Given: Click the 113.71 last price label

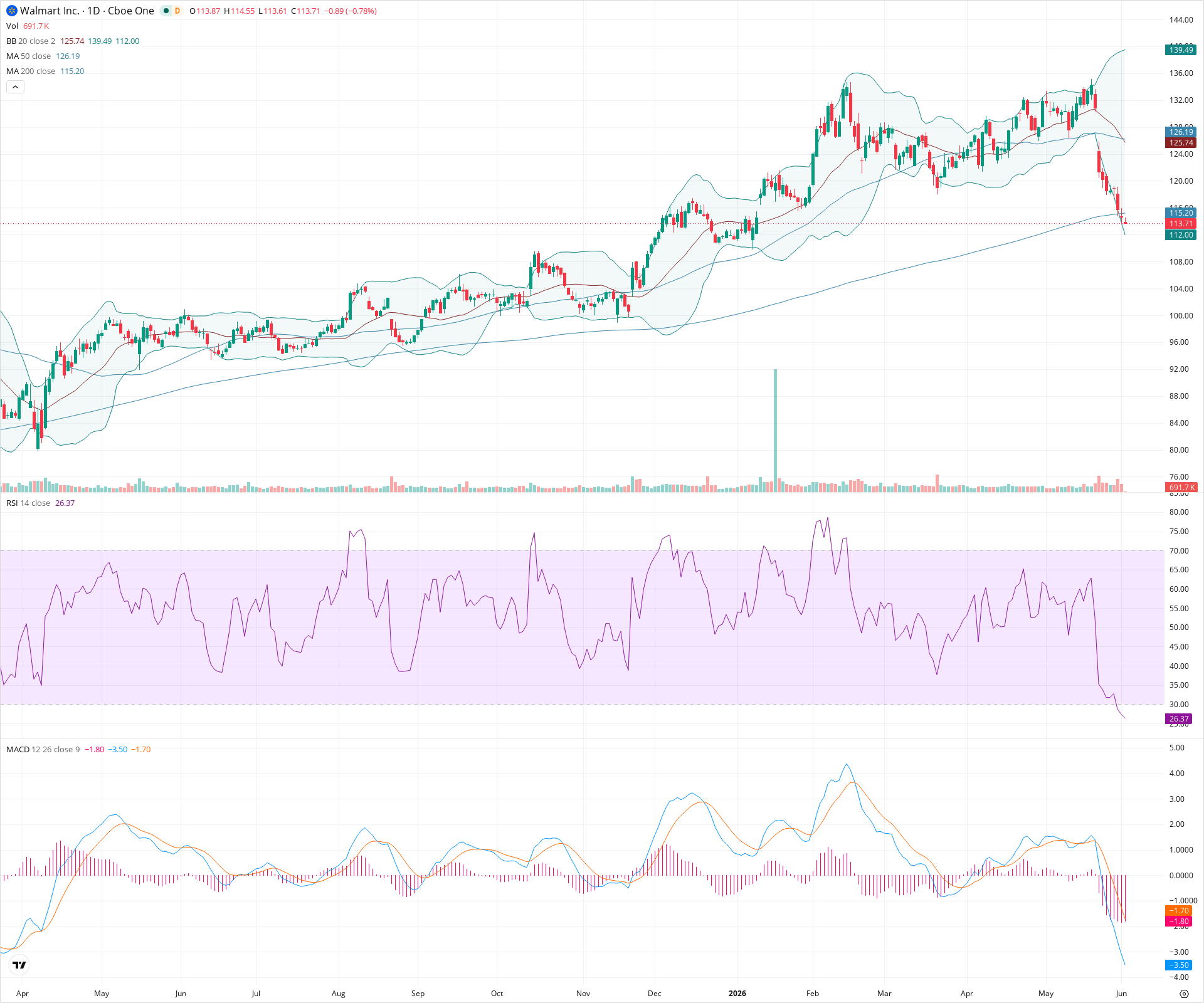Looking at the screenshot, I should (1181, 224).
